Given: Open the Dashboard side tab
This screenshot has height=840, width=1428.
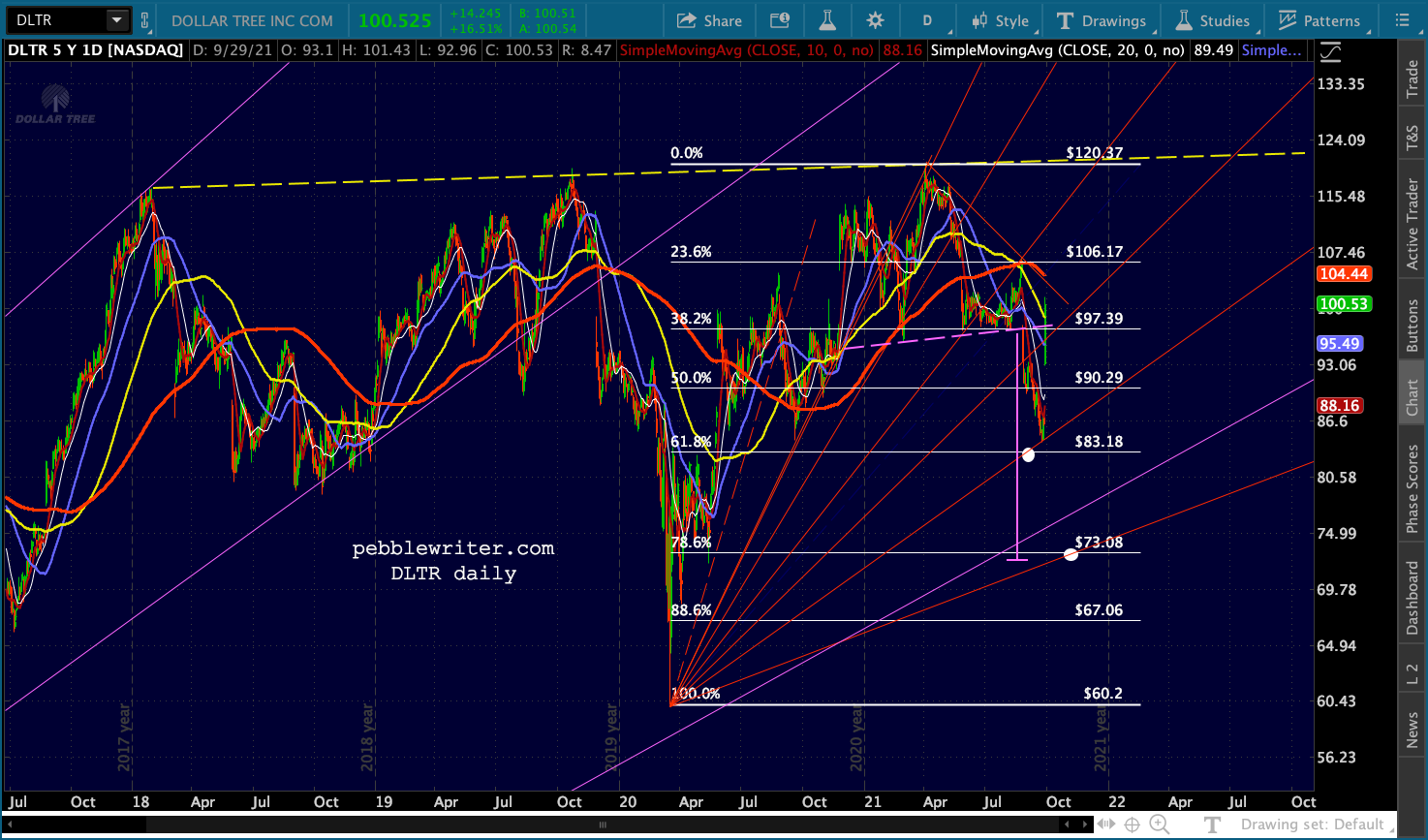Looking at the screenshot, I should (1412, 598).
